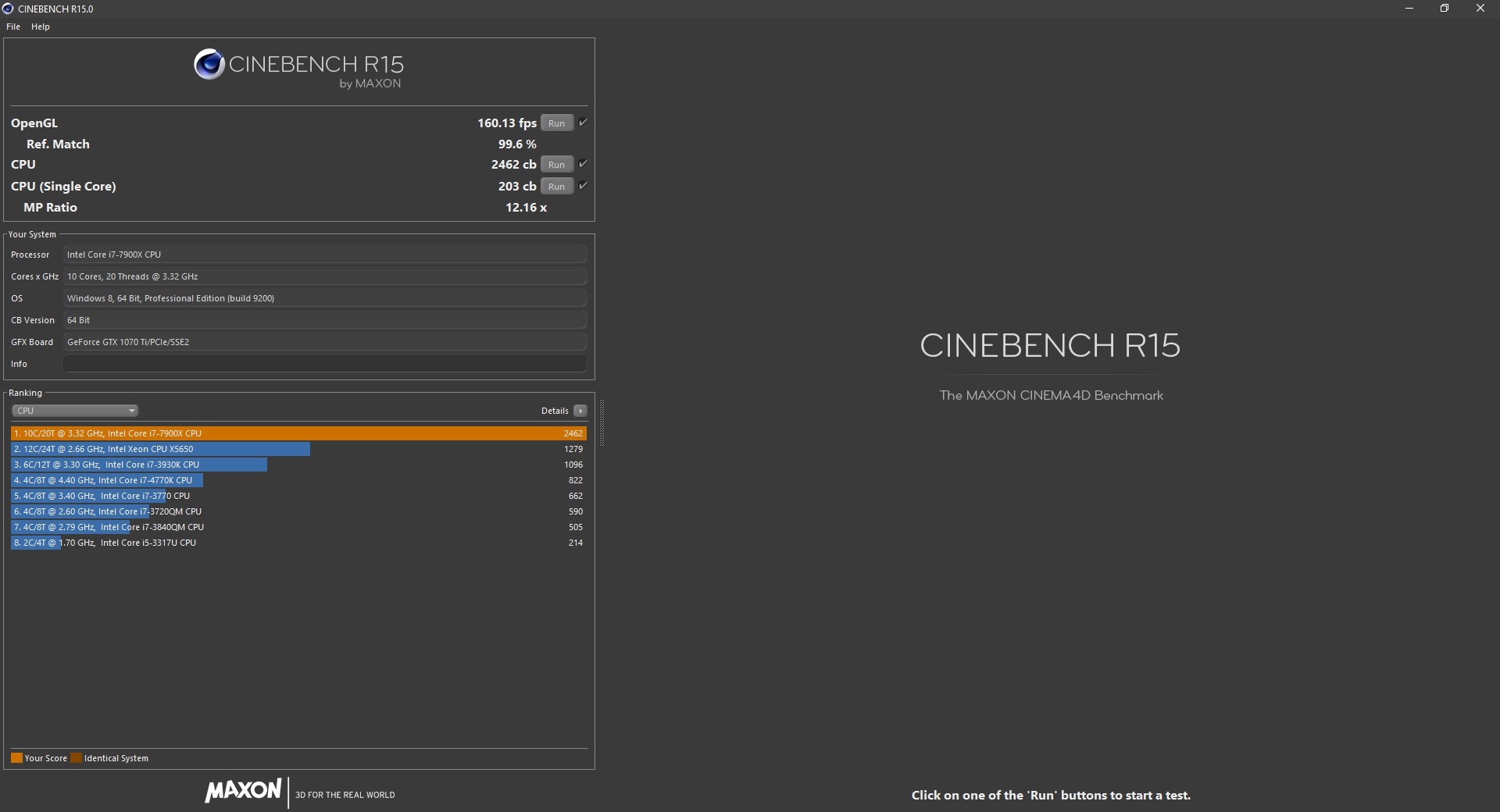Click the Ref. Match 99.6 % value

point(517,144)
